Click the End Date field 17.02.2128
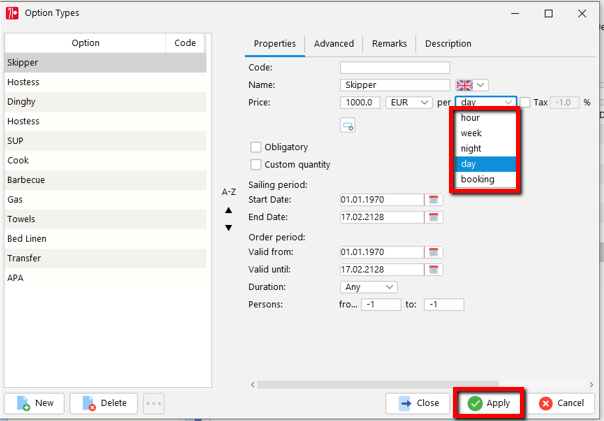The height and width of the screenshot is (421, 604). tap(382, 217)
